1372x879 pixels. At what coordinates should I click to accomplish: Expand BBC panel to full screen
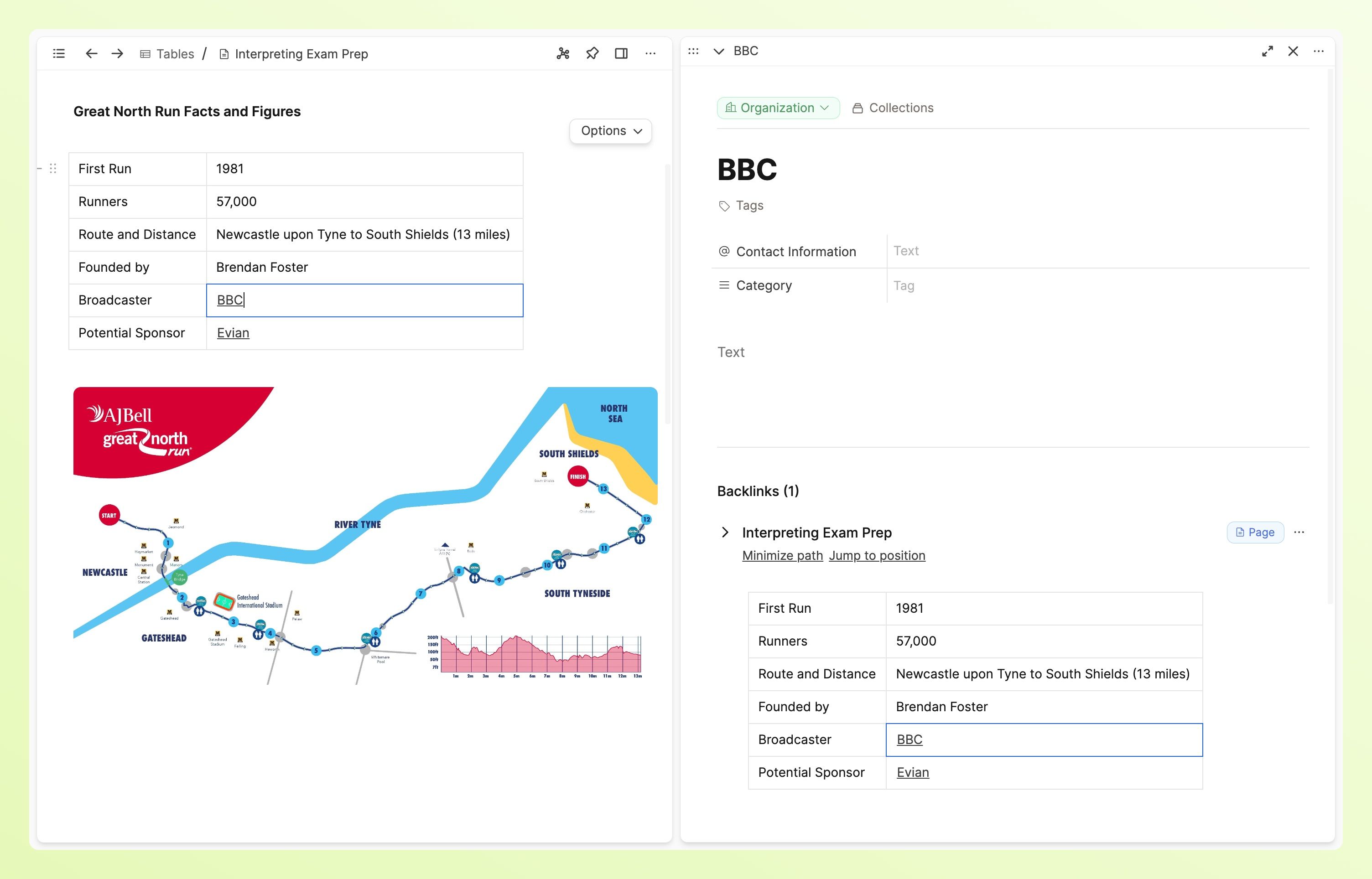tap(1267, 52)
